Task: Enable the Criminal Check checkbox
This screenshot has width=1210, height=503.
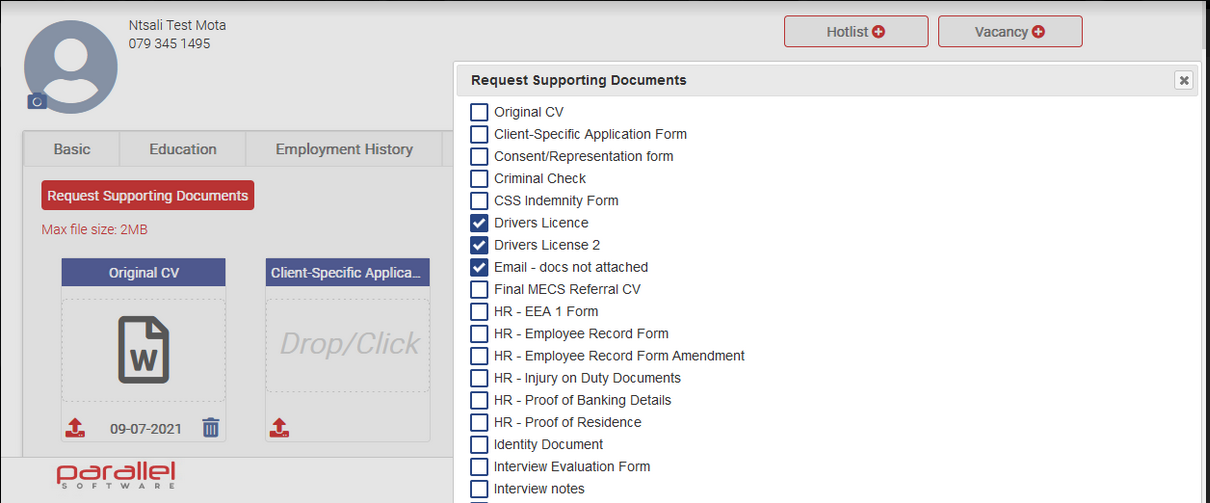Action: click(x=479, y=179)
